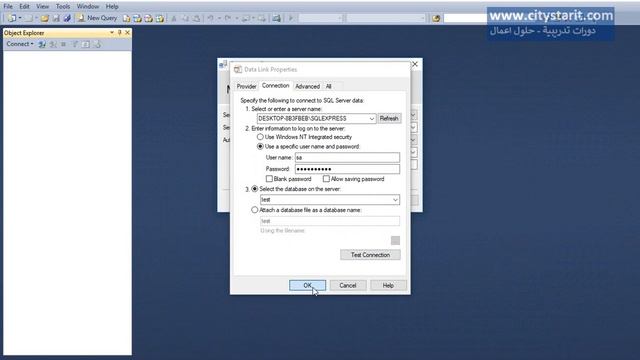640x360 pixels.
Task: Close the Object Explorer panel
Action: 127,32
